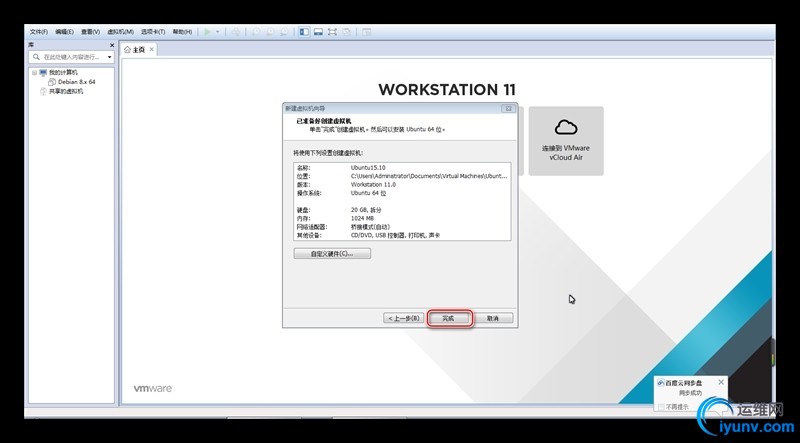Collapse the 我的计算机 tree node
The image size is (800, 443).
35,72
